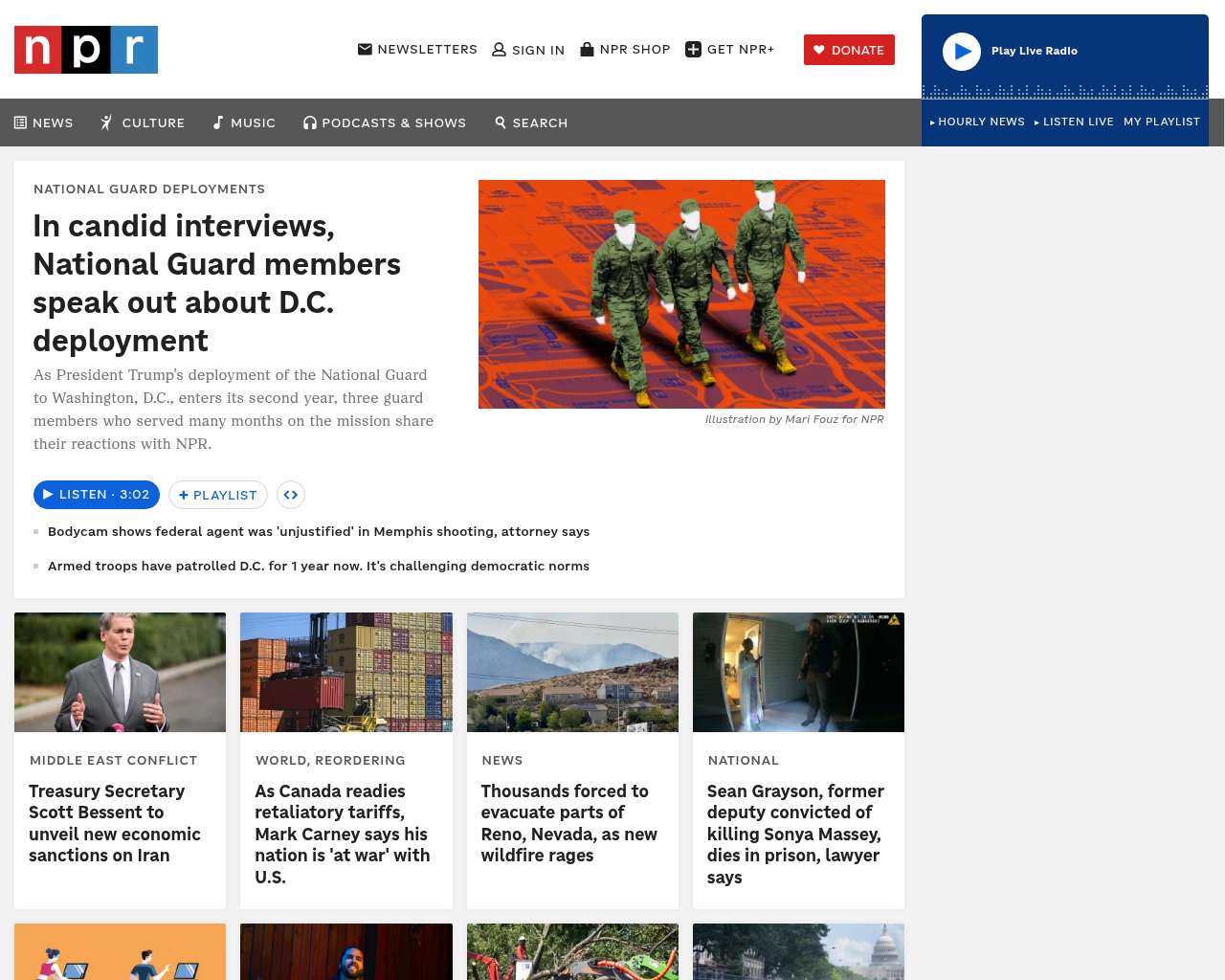Add story to Playlist
This screenshot has width=1225, height=980.
pyautogui.click(x=218, y=495)
